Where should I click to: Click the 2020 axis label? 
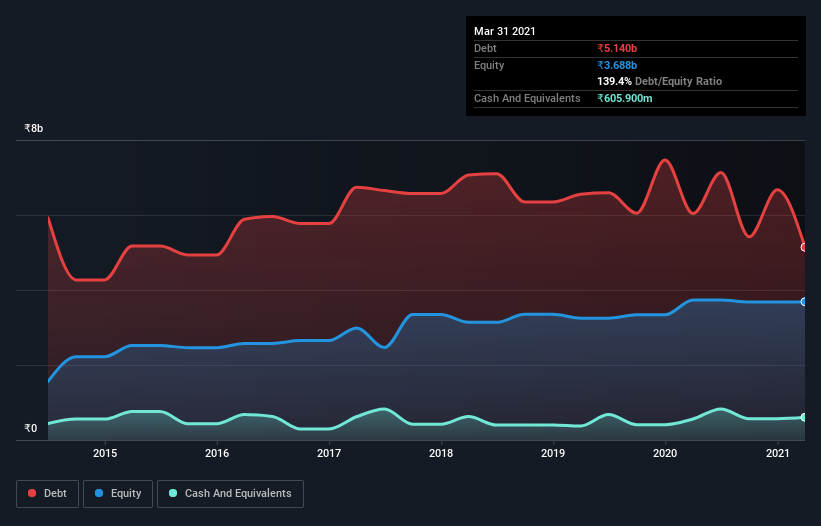coord(665,453)
